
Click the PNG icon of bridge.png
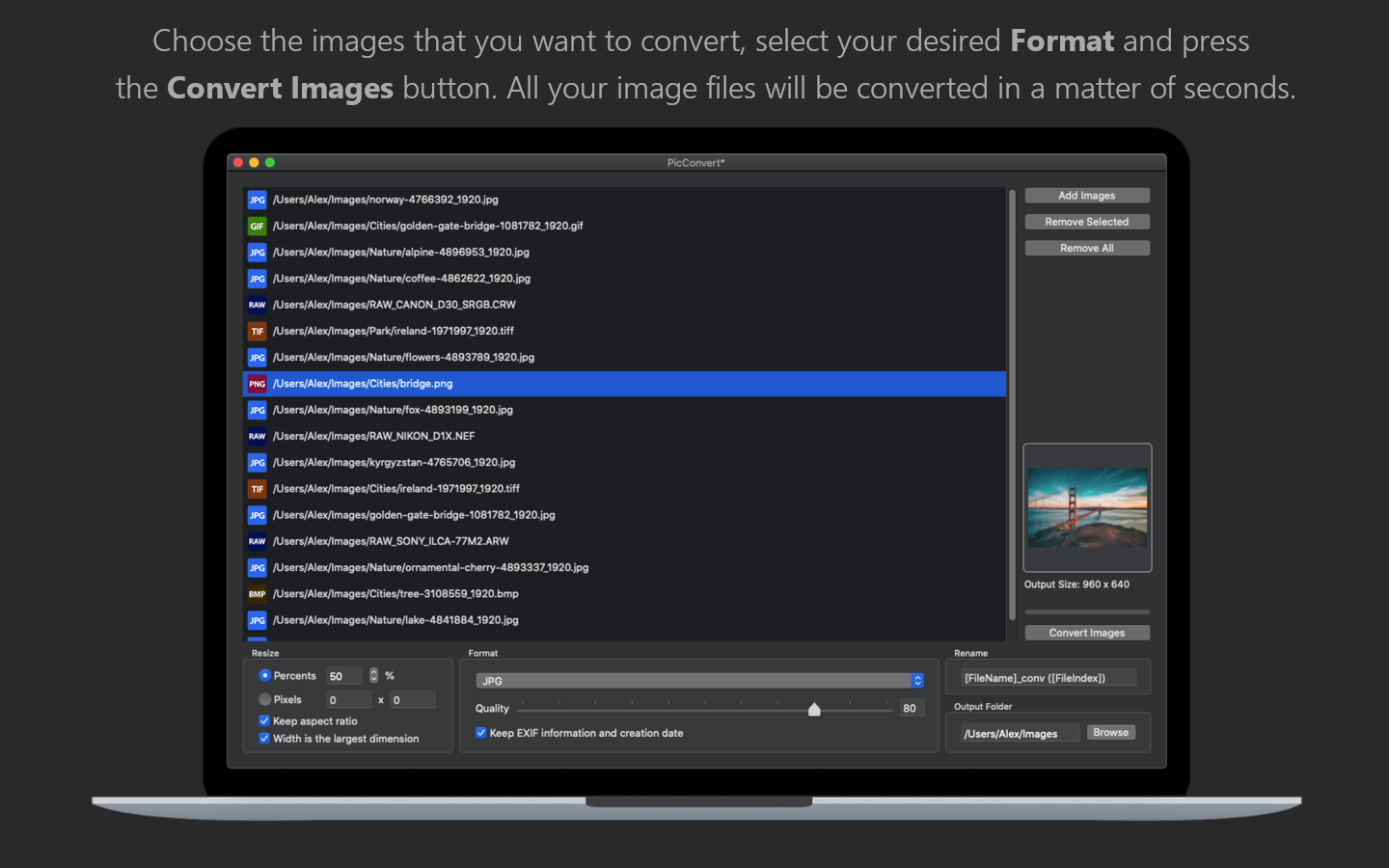(x=257, y=384)
